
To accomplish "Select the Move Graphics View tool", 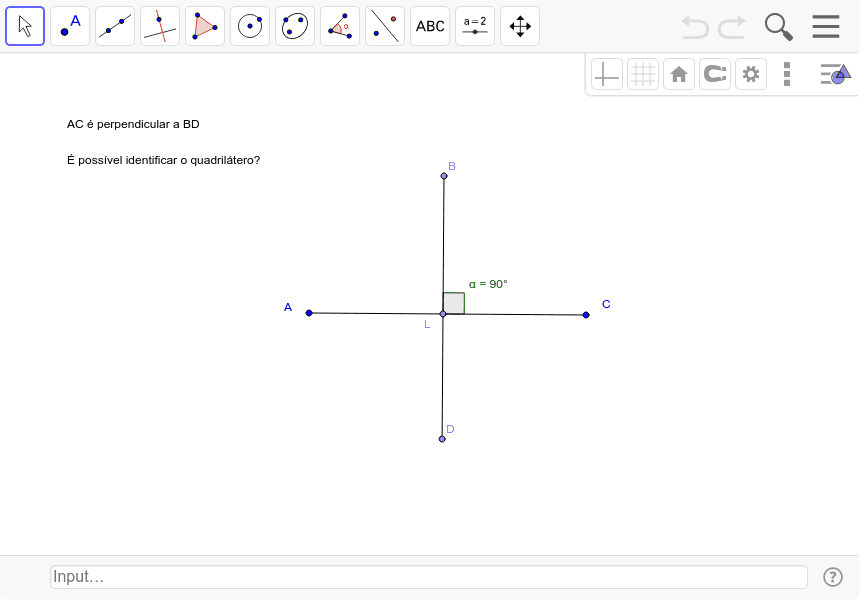I will coord(519,26).
